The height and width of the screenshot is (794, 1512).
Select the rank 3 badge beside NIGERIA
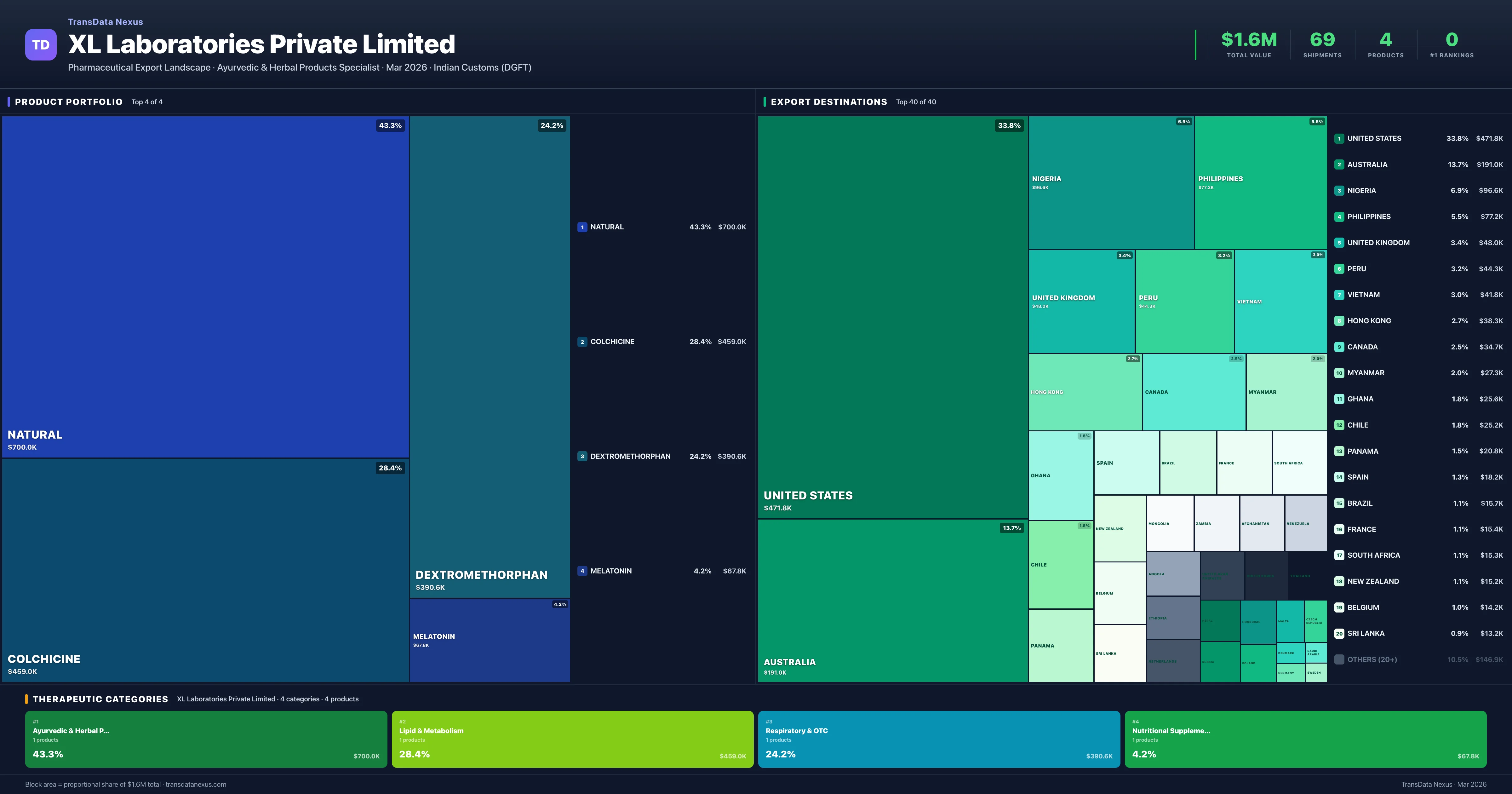point(1340,190)
